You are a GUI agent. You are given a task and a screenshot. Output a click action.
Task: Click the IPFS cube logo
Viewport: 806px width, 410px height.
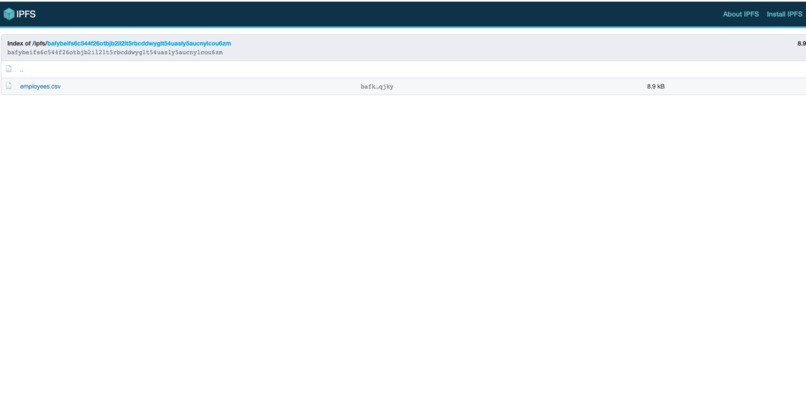click(9, 14)
